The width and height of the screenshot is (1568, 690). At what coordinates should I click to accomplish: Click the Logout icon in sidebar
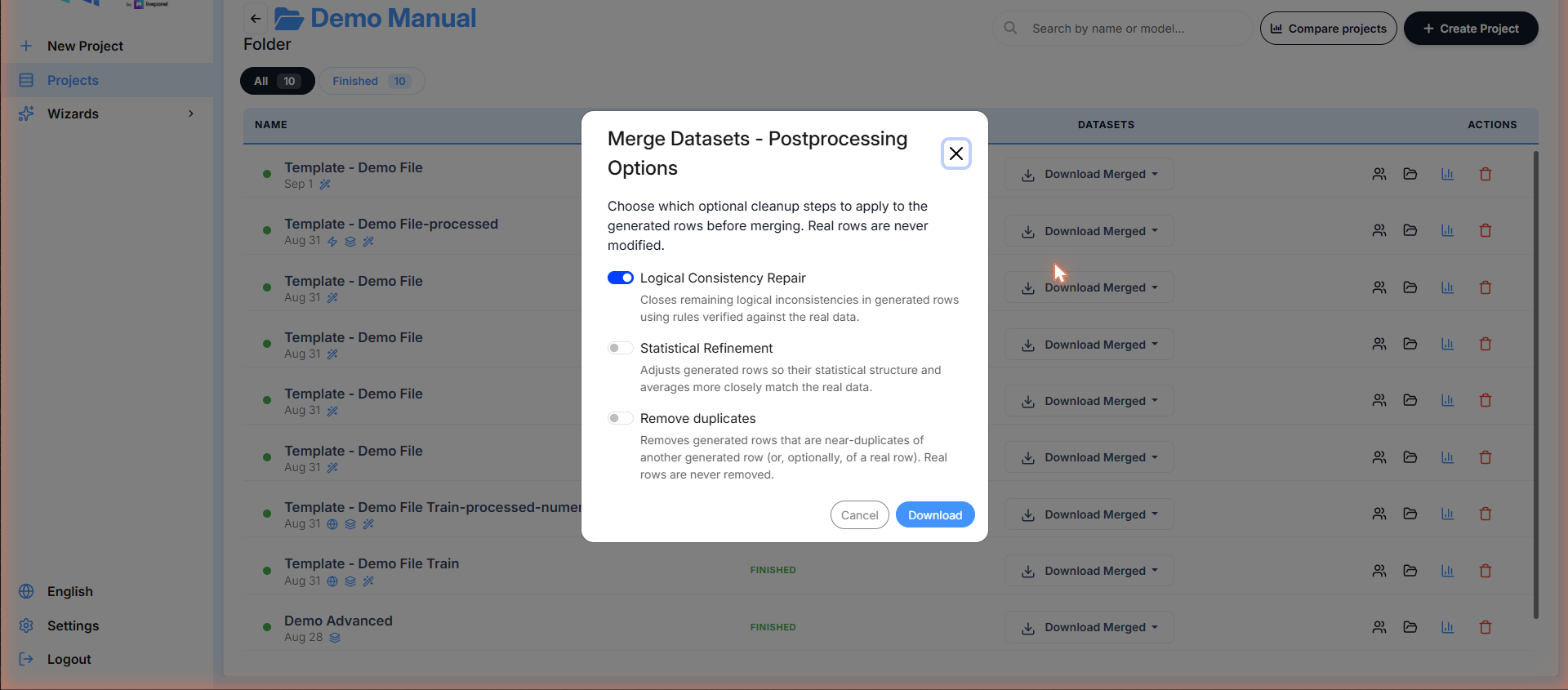coord(26,659)
